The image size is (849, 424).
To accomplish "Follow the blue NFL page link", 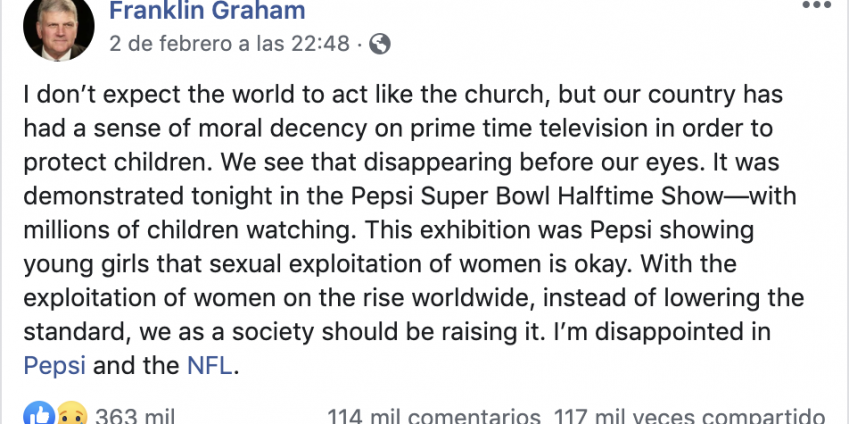I will coord(209,366).
